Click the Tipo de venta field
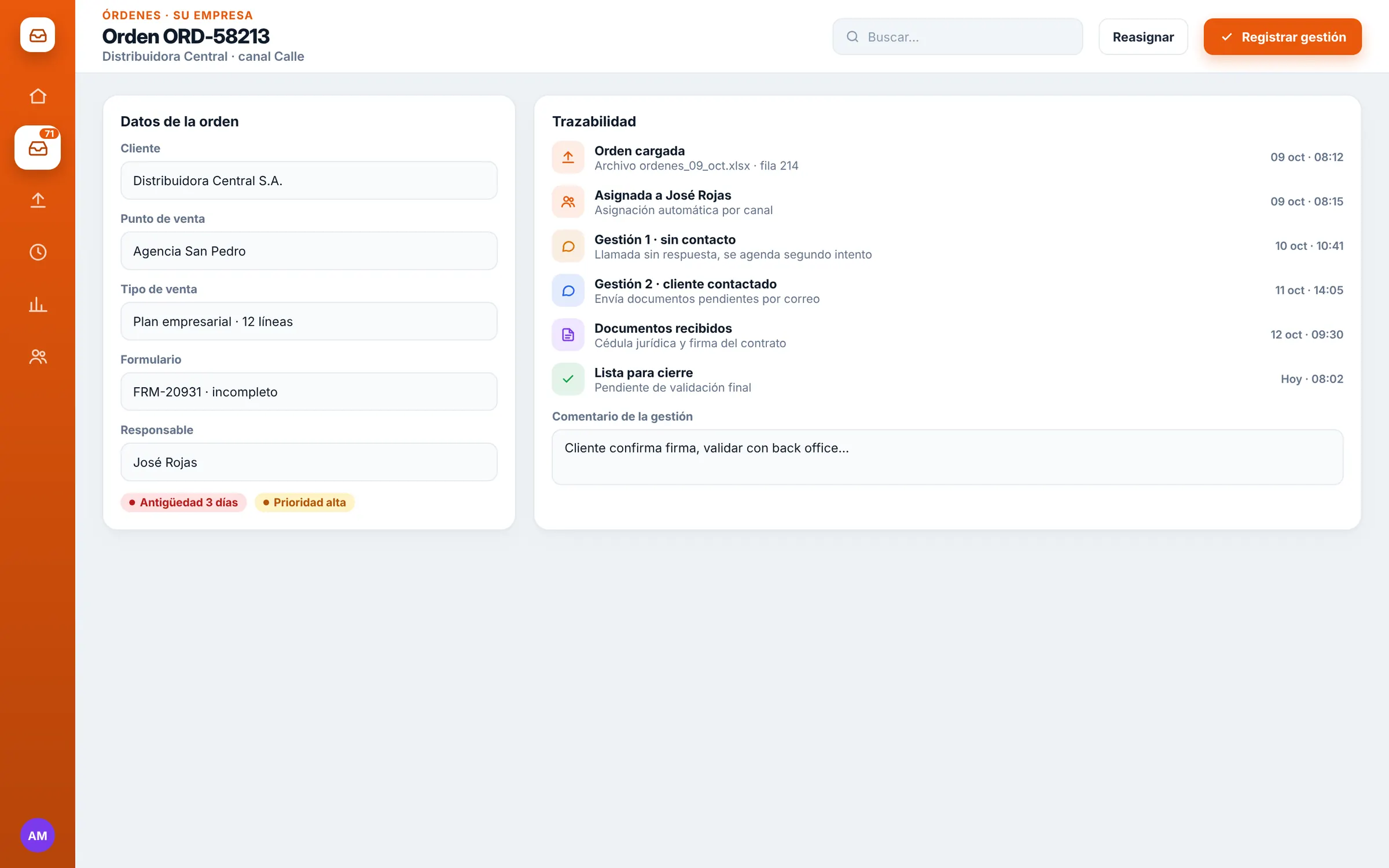 click(309, 321)
